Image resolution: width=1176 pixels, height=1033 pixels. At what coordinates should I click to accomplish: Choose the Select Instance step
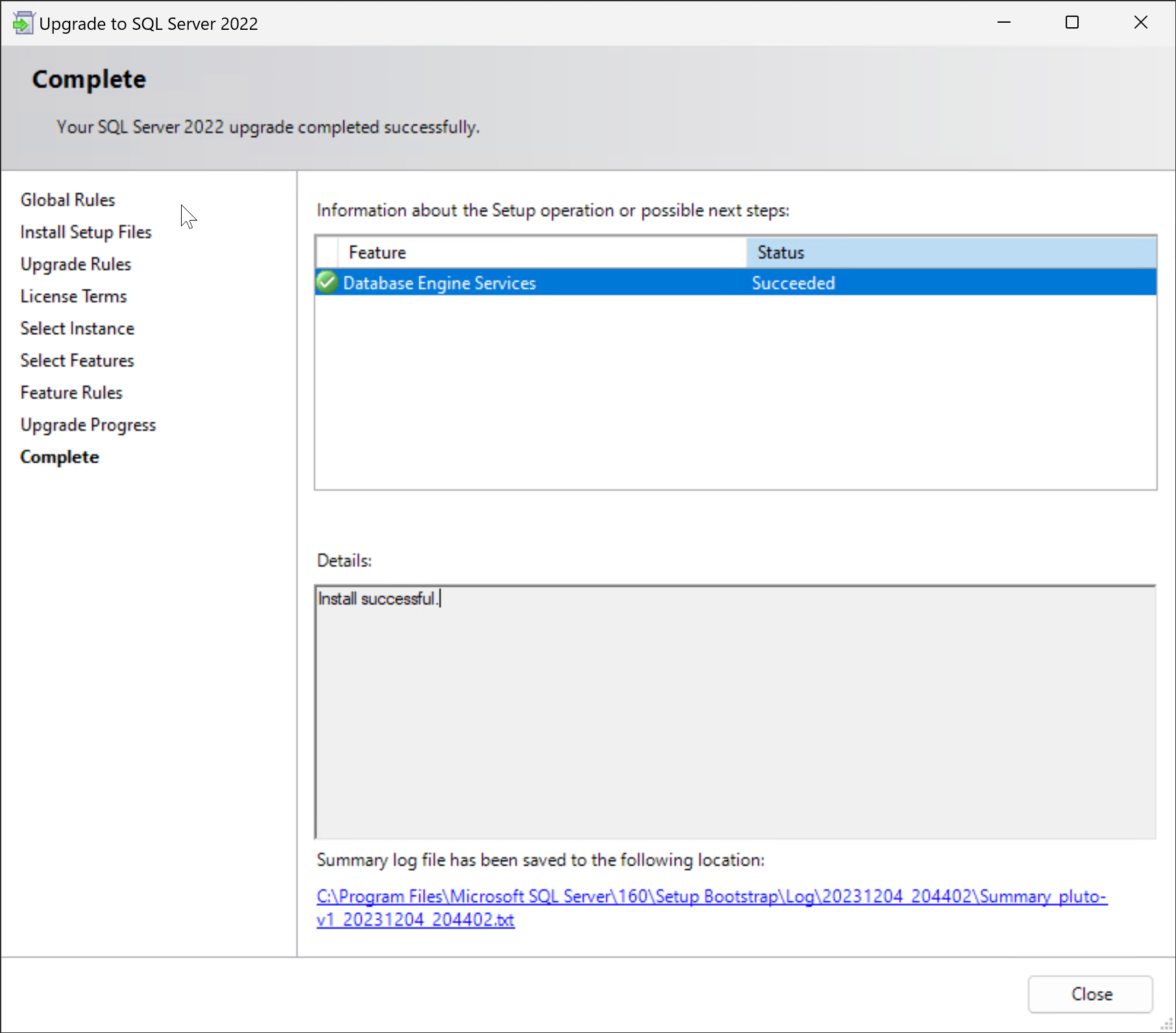[x=77, y=328]
